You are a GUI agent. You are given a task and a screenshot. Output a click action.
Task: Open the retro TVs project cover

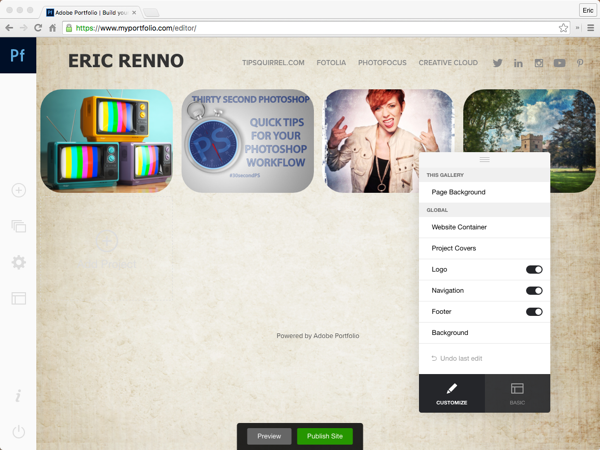pos(107,141)
